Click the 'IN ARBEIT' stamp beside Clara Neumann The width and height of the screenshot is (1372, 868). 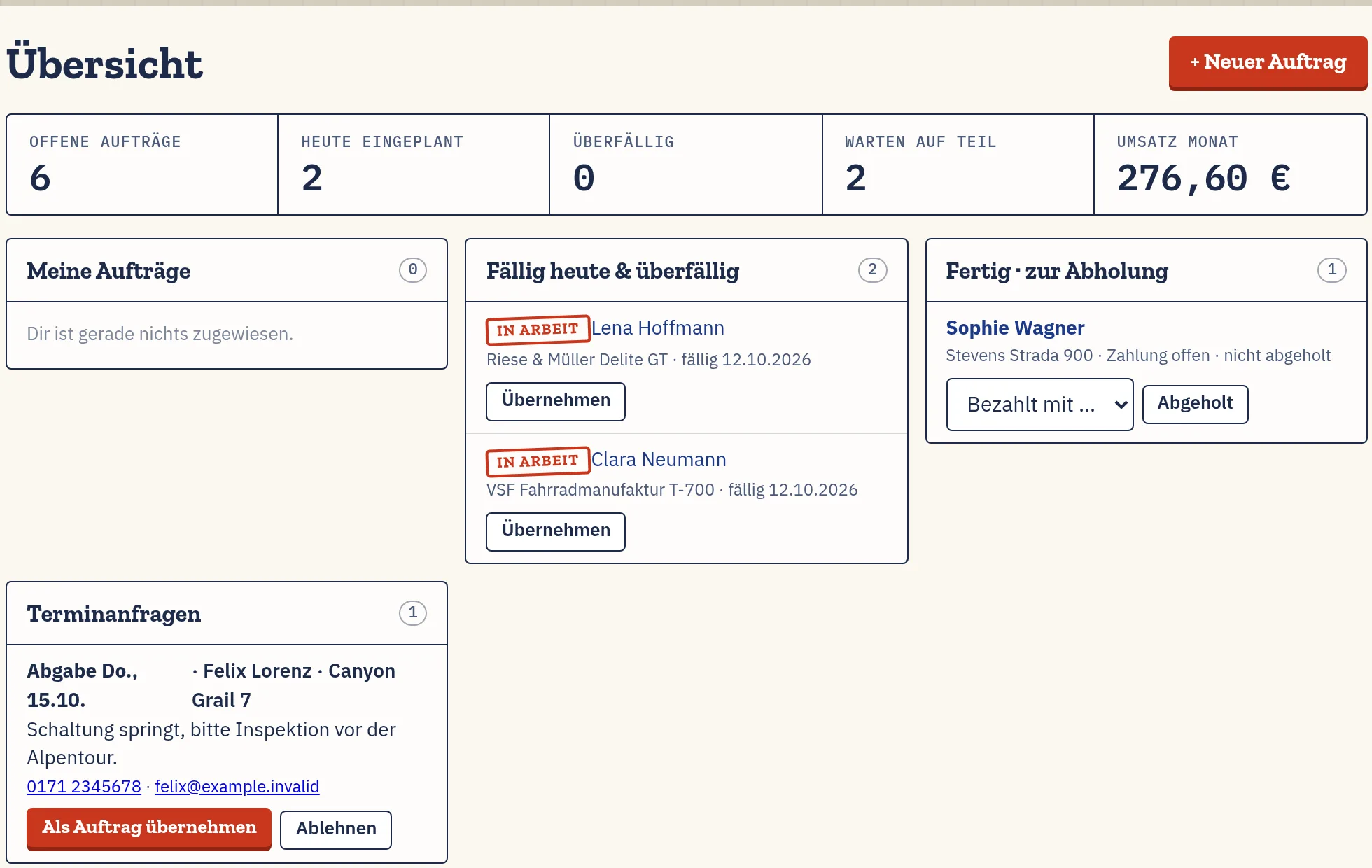tap(538, 461)
